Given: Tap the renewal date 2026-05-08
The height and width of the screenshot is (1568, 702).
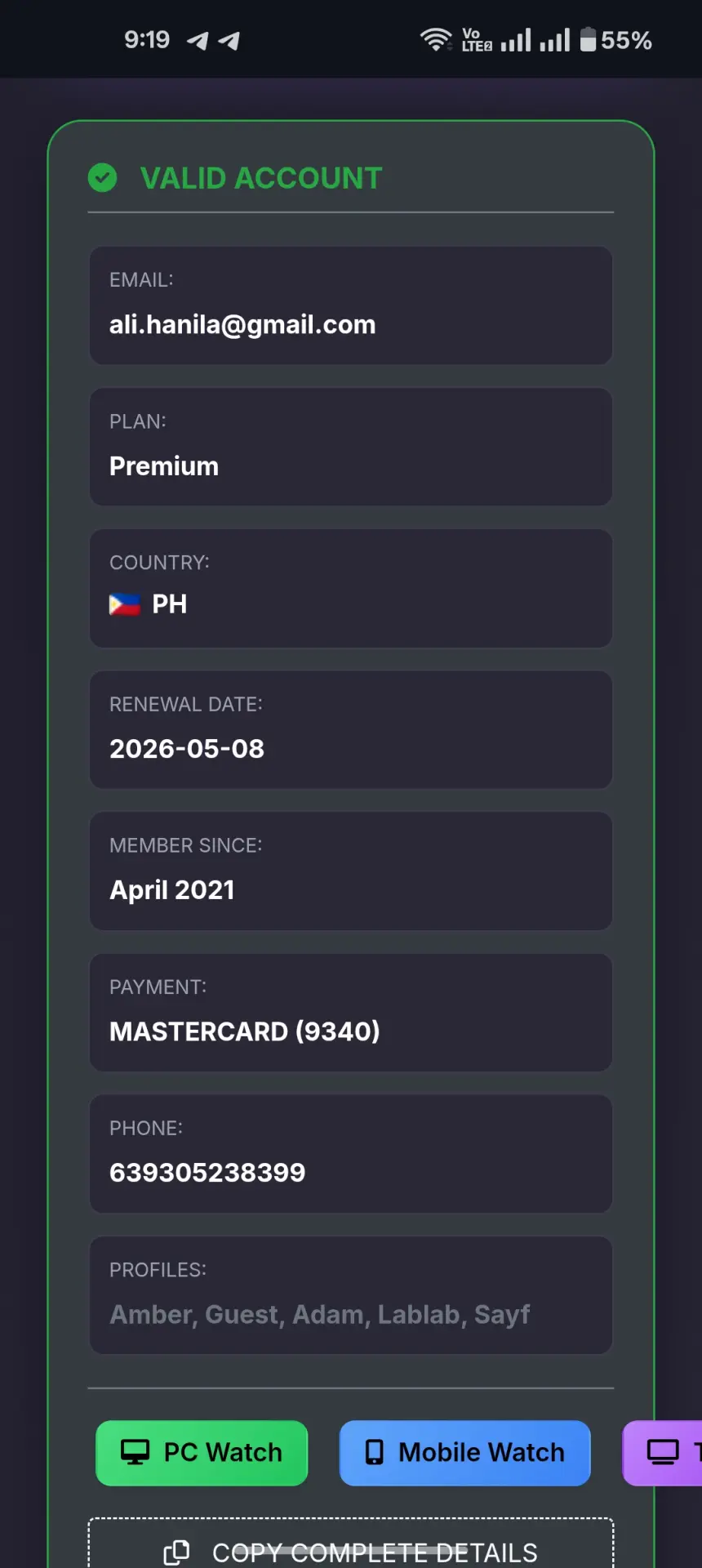Looking at the screenshot, I should pos(187,749).
